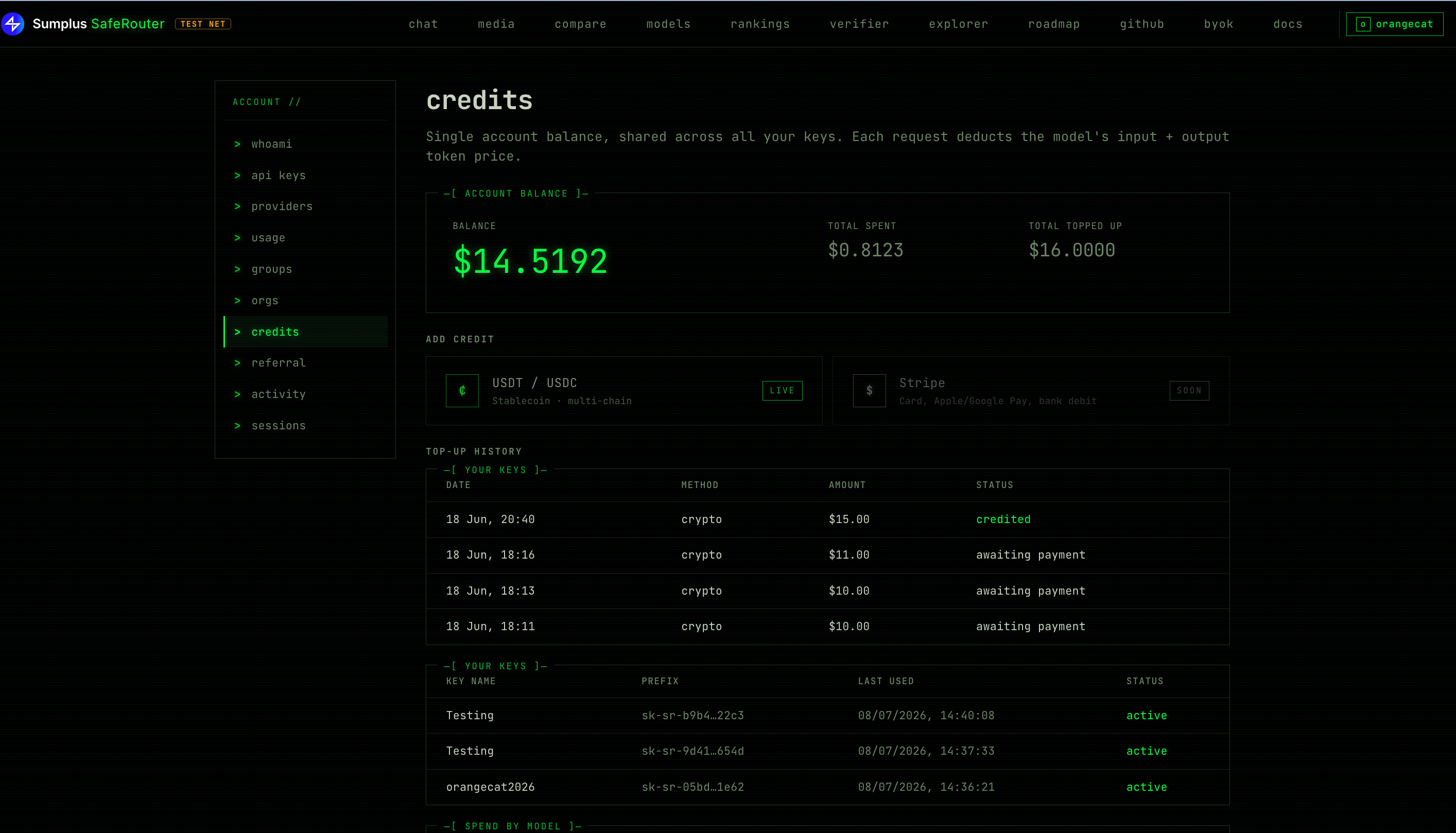Open referral in the sidebar
The image size is (1456, 833).
coord(305,363)
